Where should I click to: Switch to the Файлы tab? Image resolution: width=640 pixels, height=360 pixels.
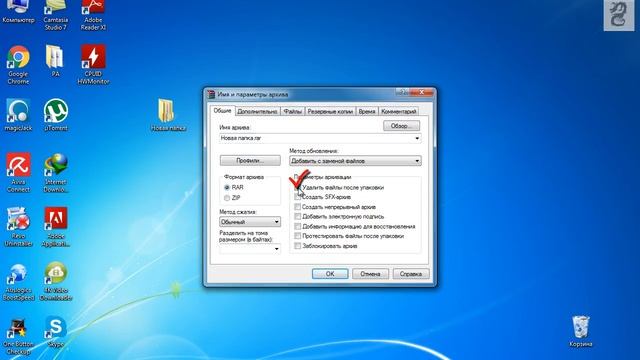[292, 111]
